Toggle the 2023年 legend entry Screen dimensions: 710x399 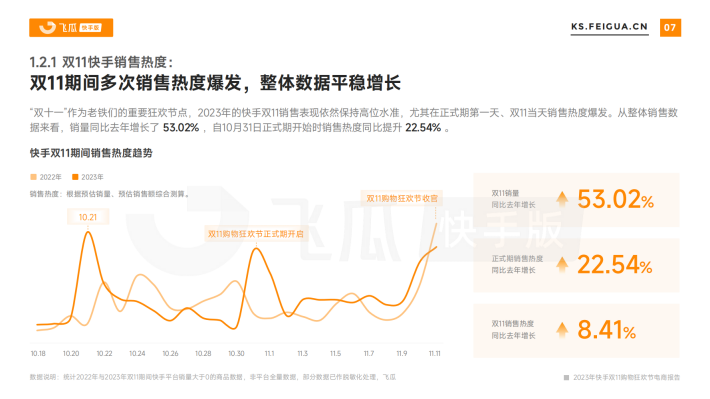click(x=88, y=177)
